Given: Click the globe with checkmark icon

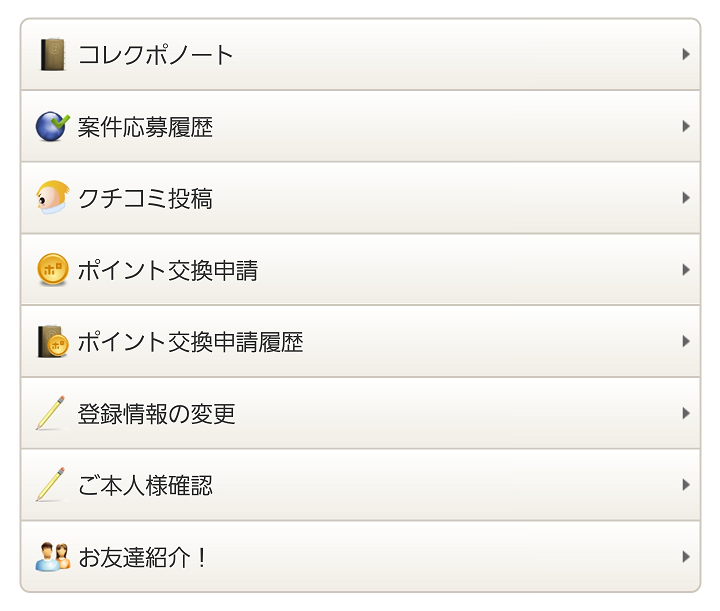Looking at the screenshot, I should point(52,126).
